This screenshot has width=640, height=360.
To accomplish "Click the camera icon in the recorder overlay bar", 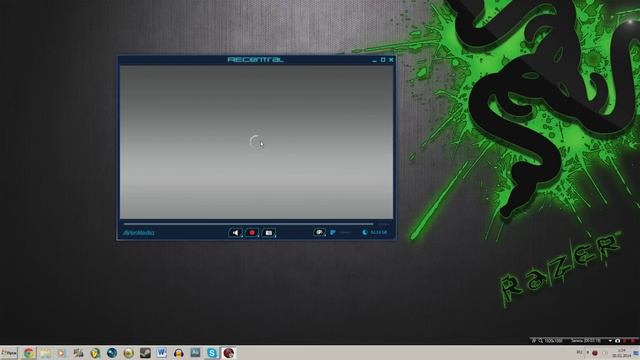I will [617, 341].
